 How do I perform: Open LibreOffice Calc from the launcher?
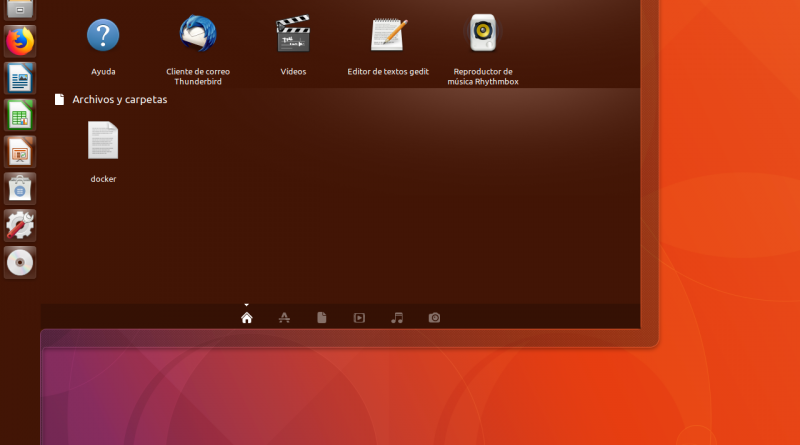click(20, 115)
